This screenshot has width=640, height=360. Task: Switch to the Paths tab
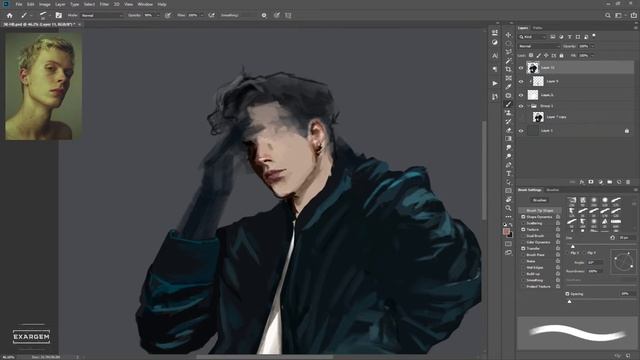pyautogui.click(x=538, y=28)
